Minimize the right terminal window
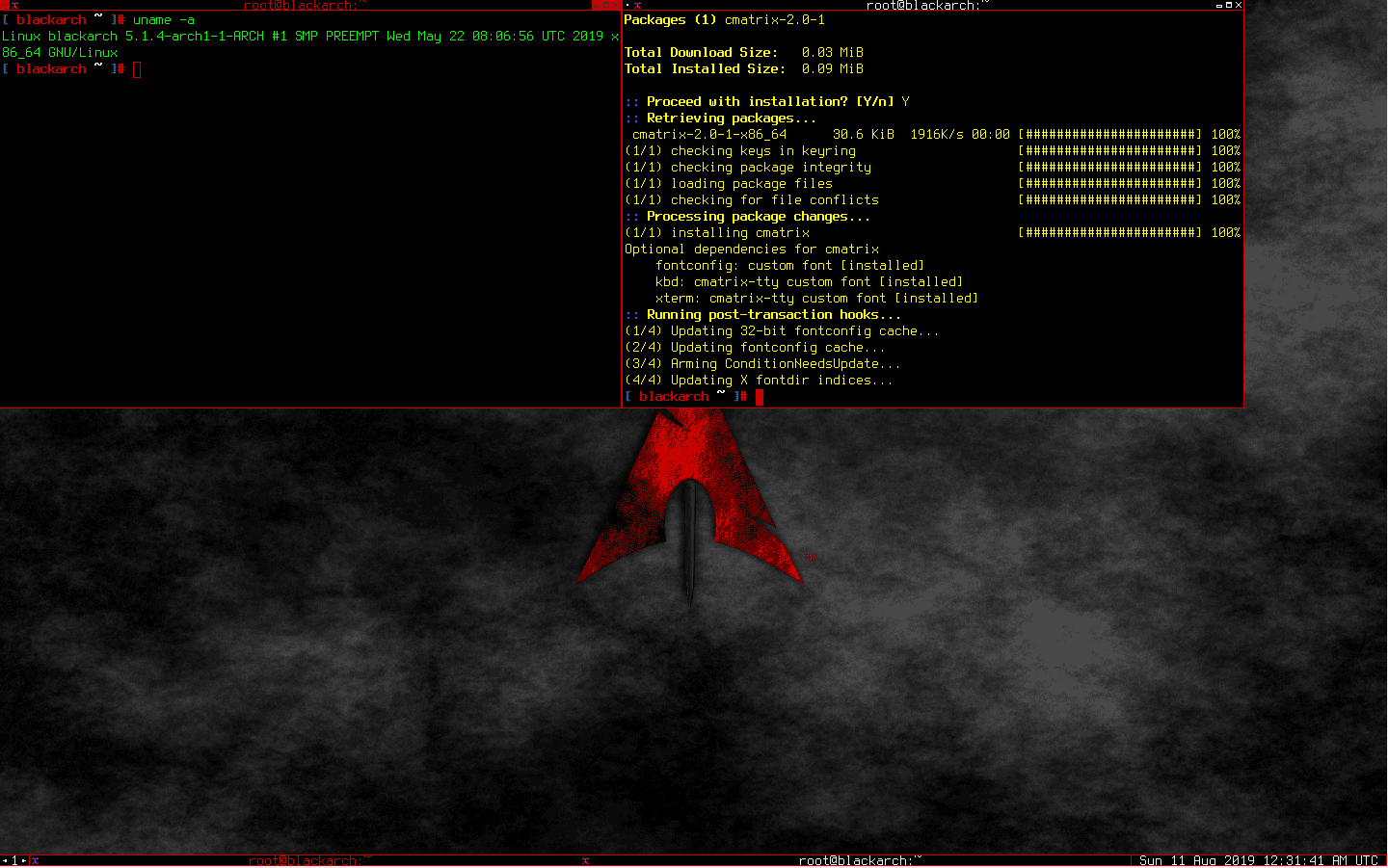 point(1219,6)
